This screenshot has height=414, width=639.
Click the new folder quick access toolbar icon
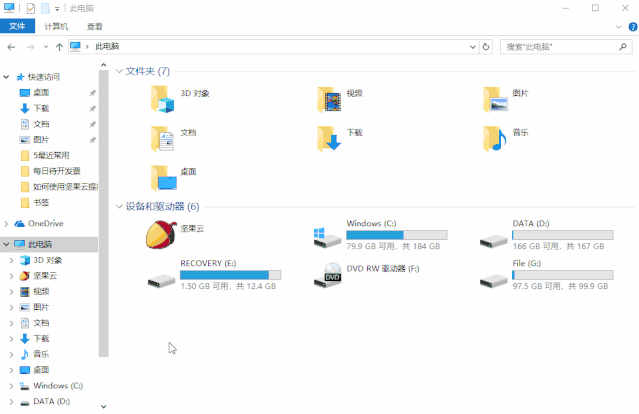[x=45, y=8]
